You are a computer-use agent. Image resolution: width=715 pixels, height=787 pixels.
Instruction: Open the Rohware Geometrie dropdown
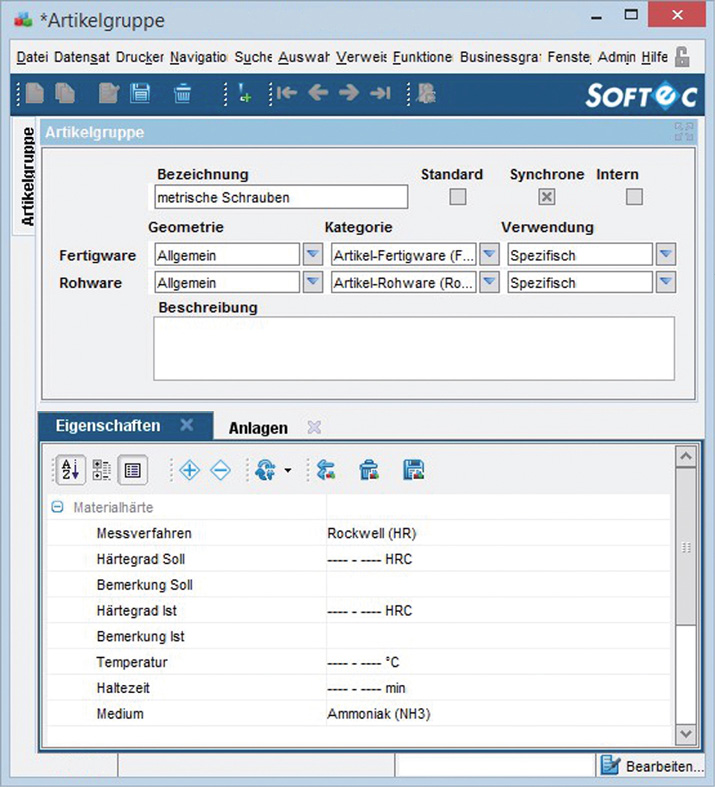pyautogui.click(x=313, y=283)
